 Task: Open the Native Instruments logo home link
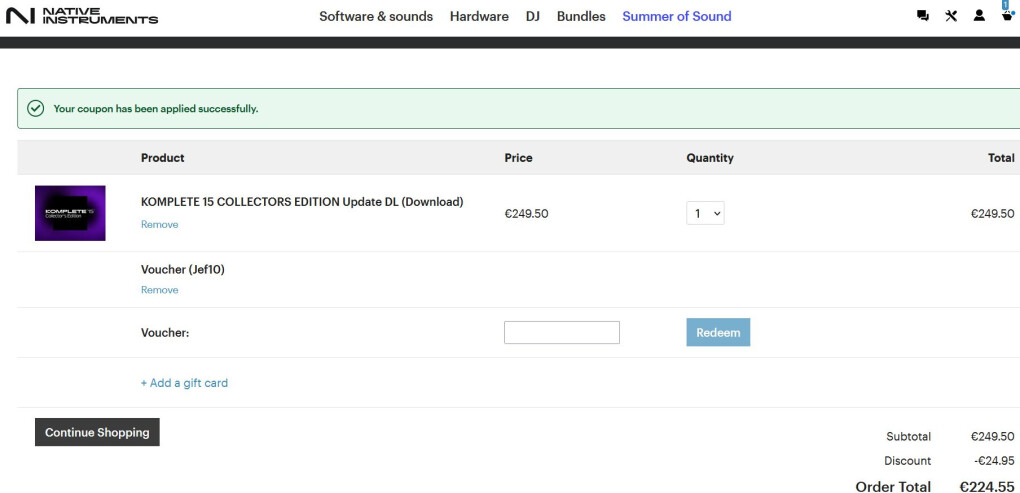coord(82,16)
